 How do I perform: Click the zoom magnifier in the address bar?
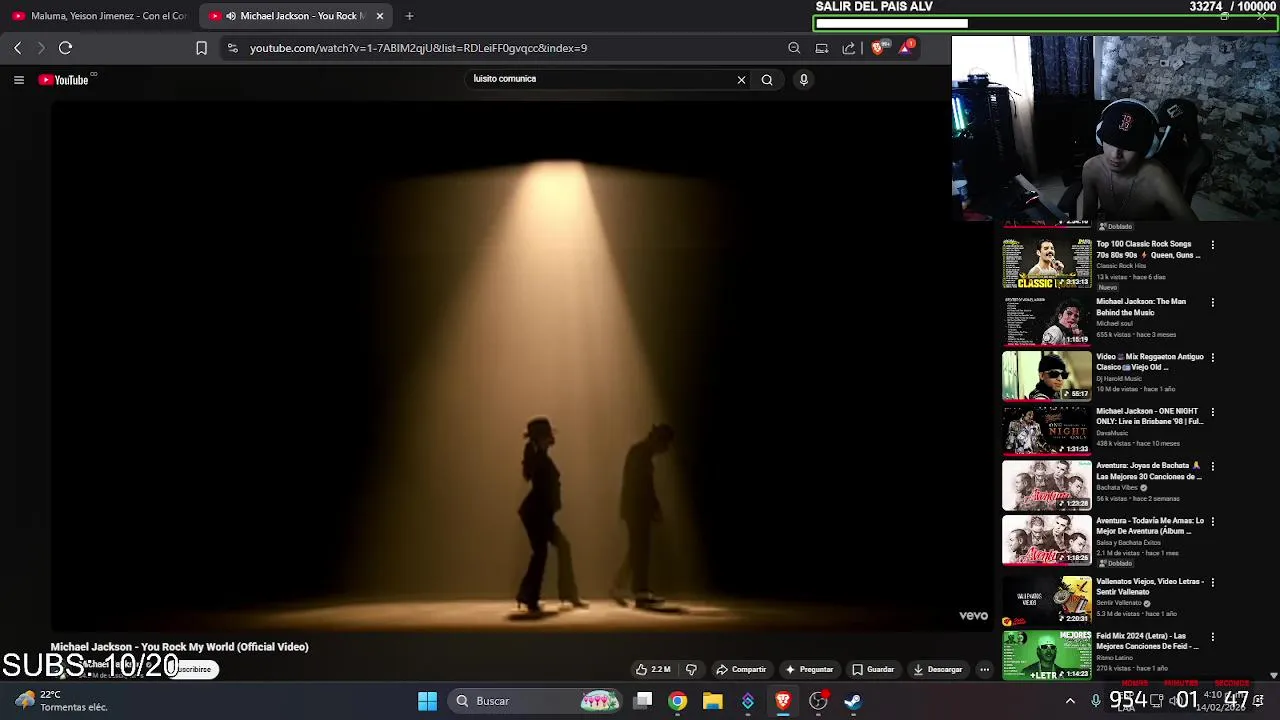[794, 48]
